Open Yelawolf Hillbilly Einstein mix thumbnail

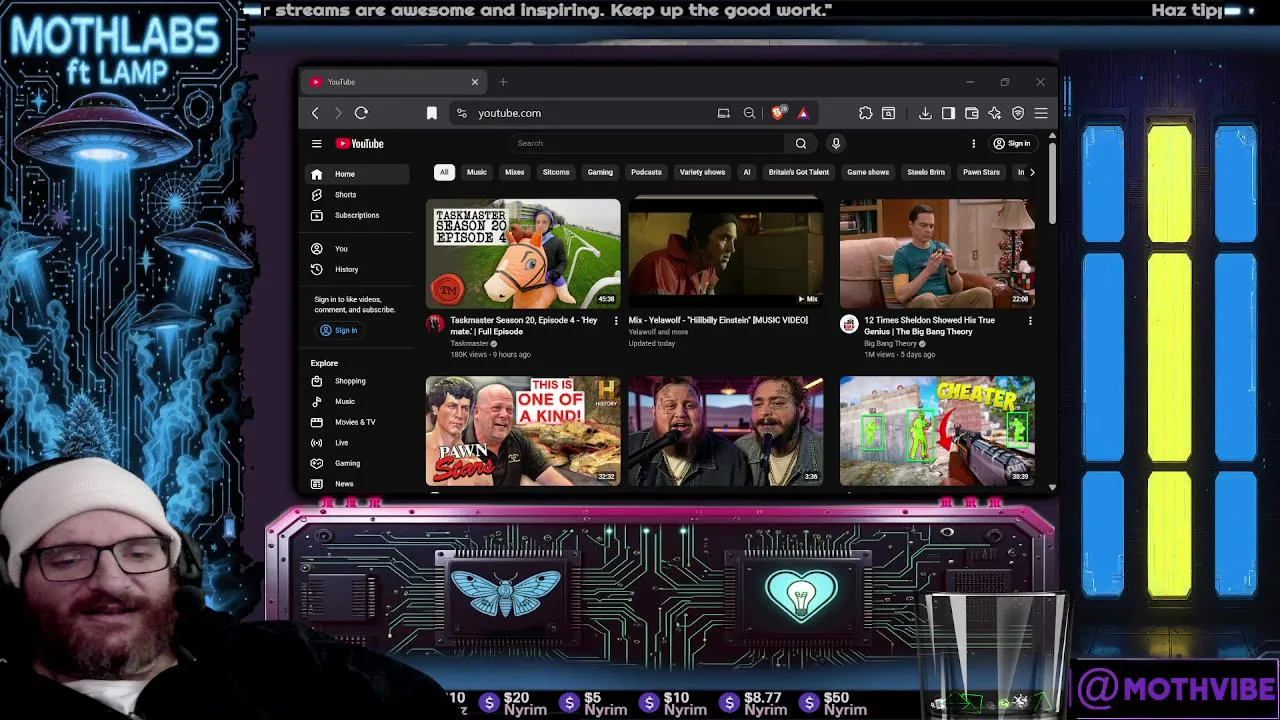coord(726,253)
